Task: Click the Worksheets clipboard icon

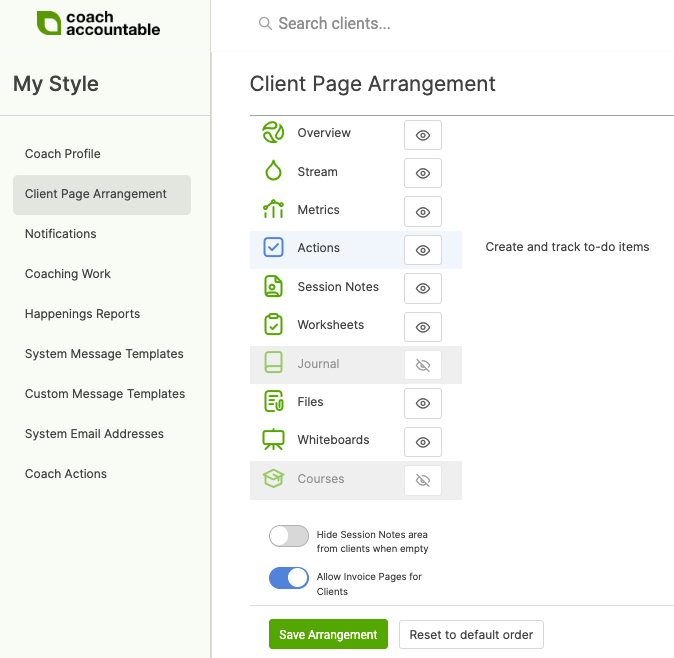Action: 273,325
